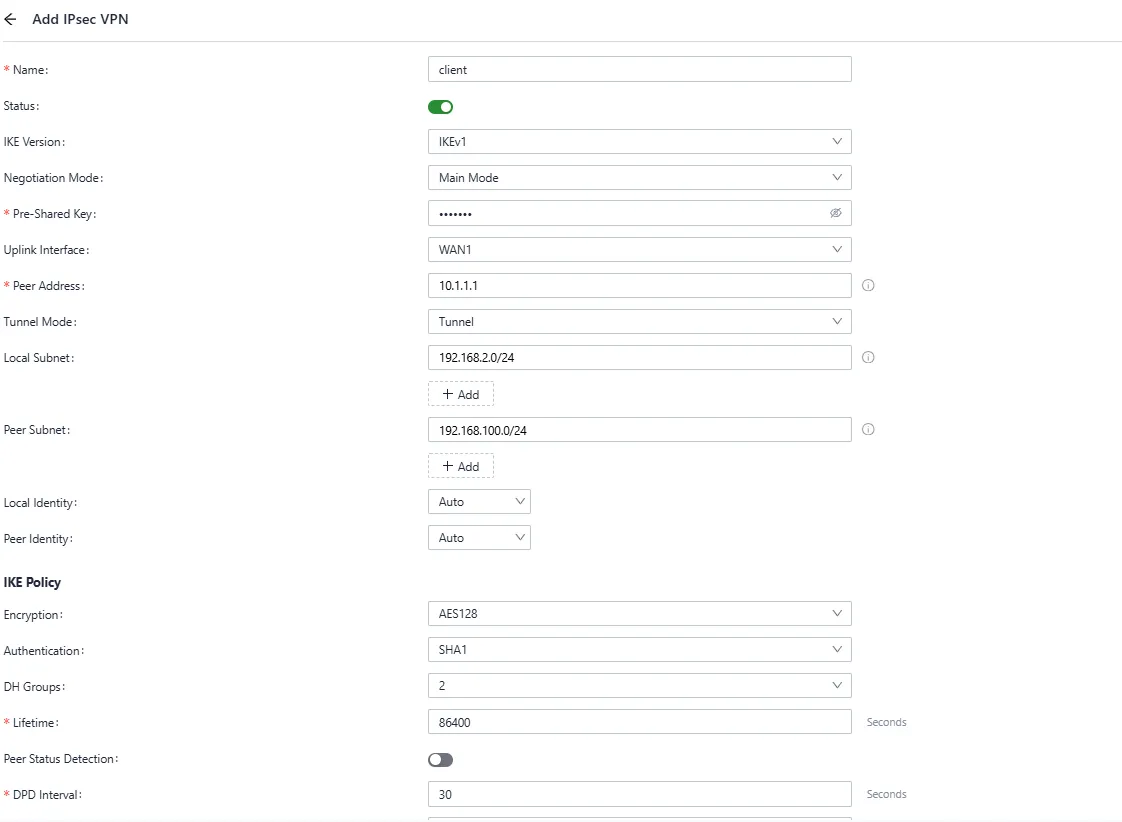1122x822 pixels.
Task: Expand the Local Identity Auto dropdown
Action: [479, 501]
